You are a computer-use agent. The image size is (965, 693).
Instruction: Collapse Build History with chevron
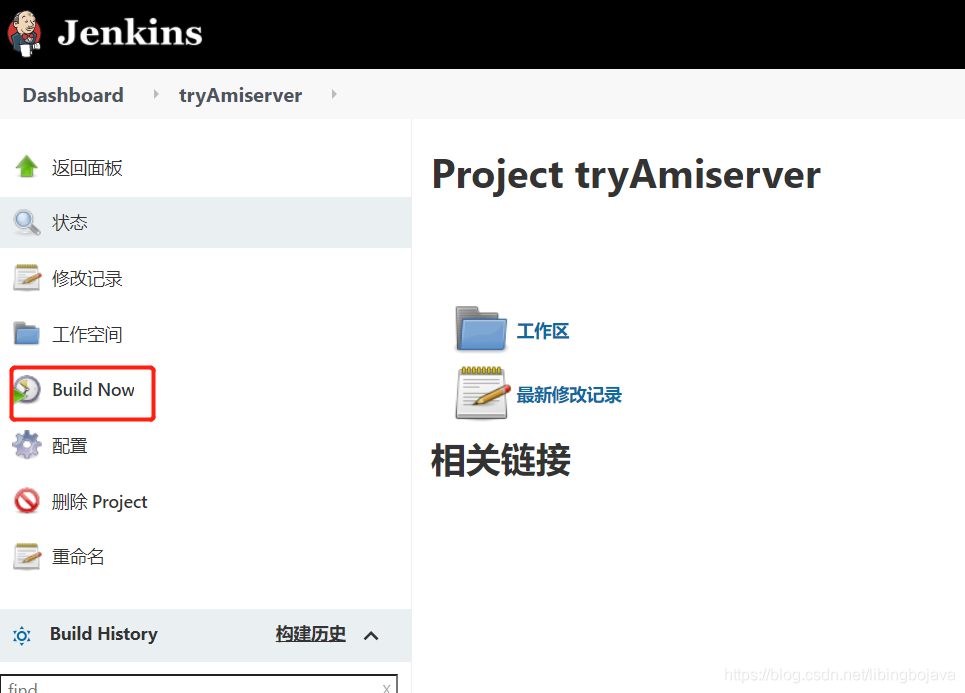click(371, 636)
